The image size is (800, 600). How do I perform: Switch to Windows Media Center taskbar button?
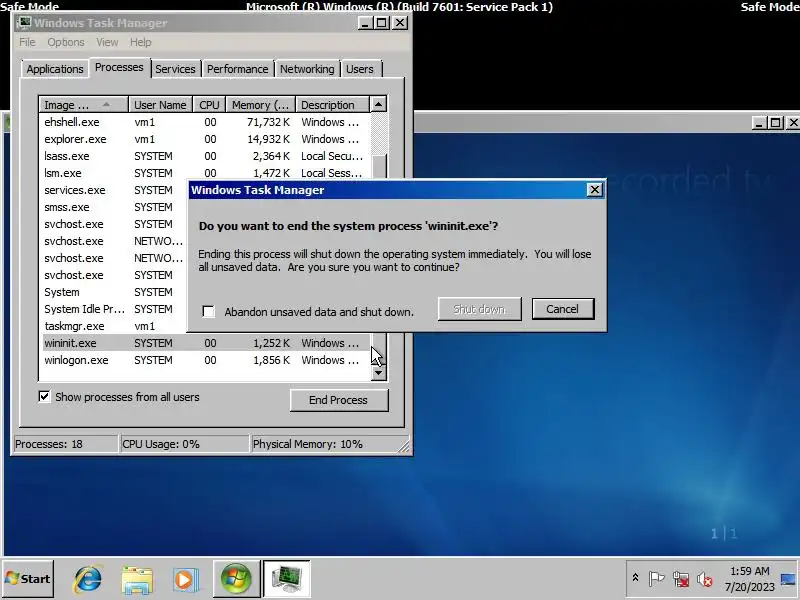[236, 579]
